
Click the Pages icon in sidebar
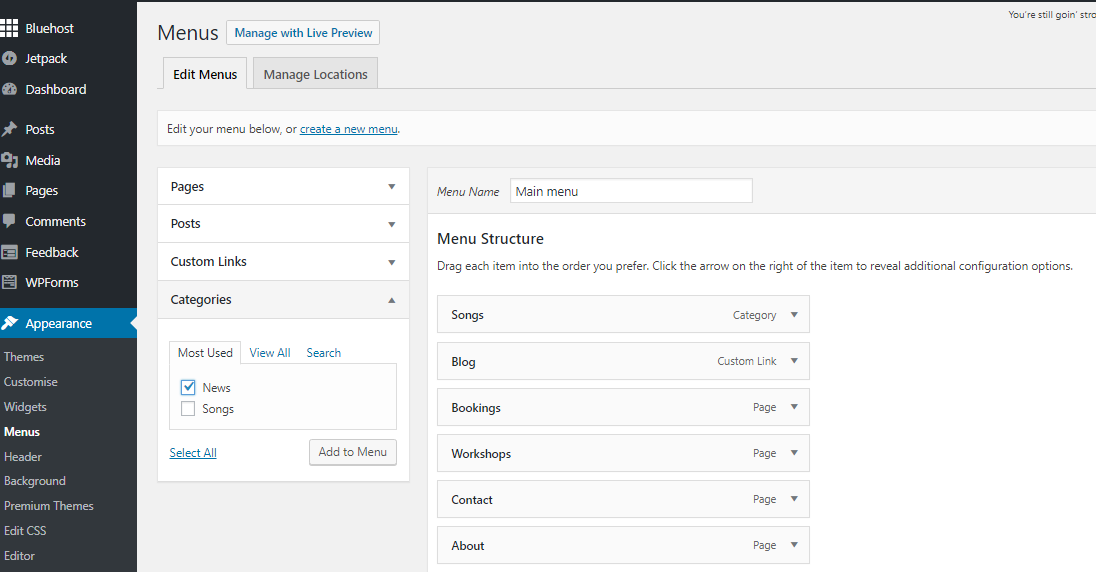point(10,191)
